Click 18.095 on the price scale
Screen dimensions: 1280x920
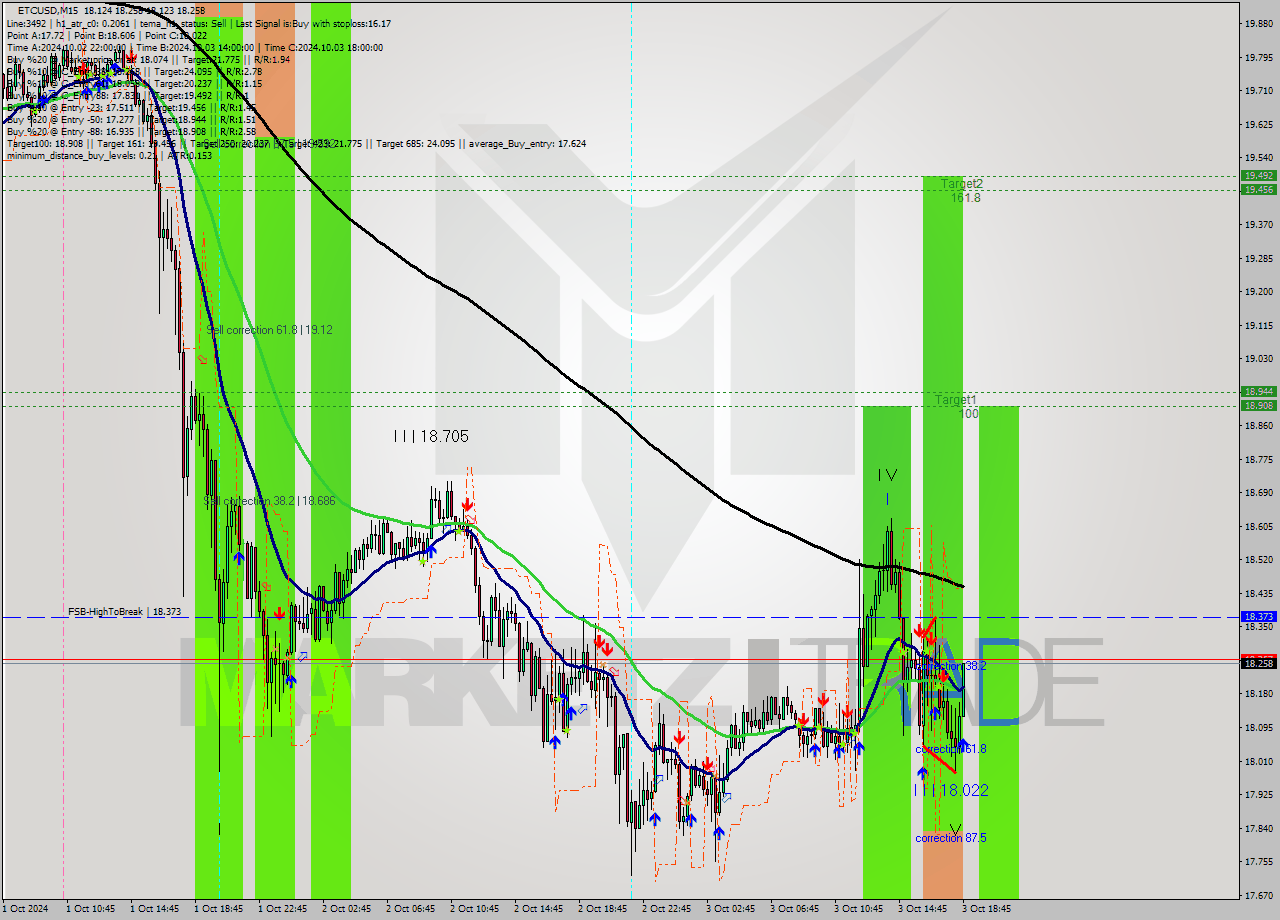(1258, 728)
